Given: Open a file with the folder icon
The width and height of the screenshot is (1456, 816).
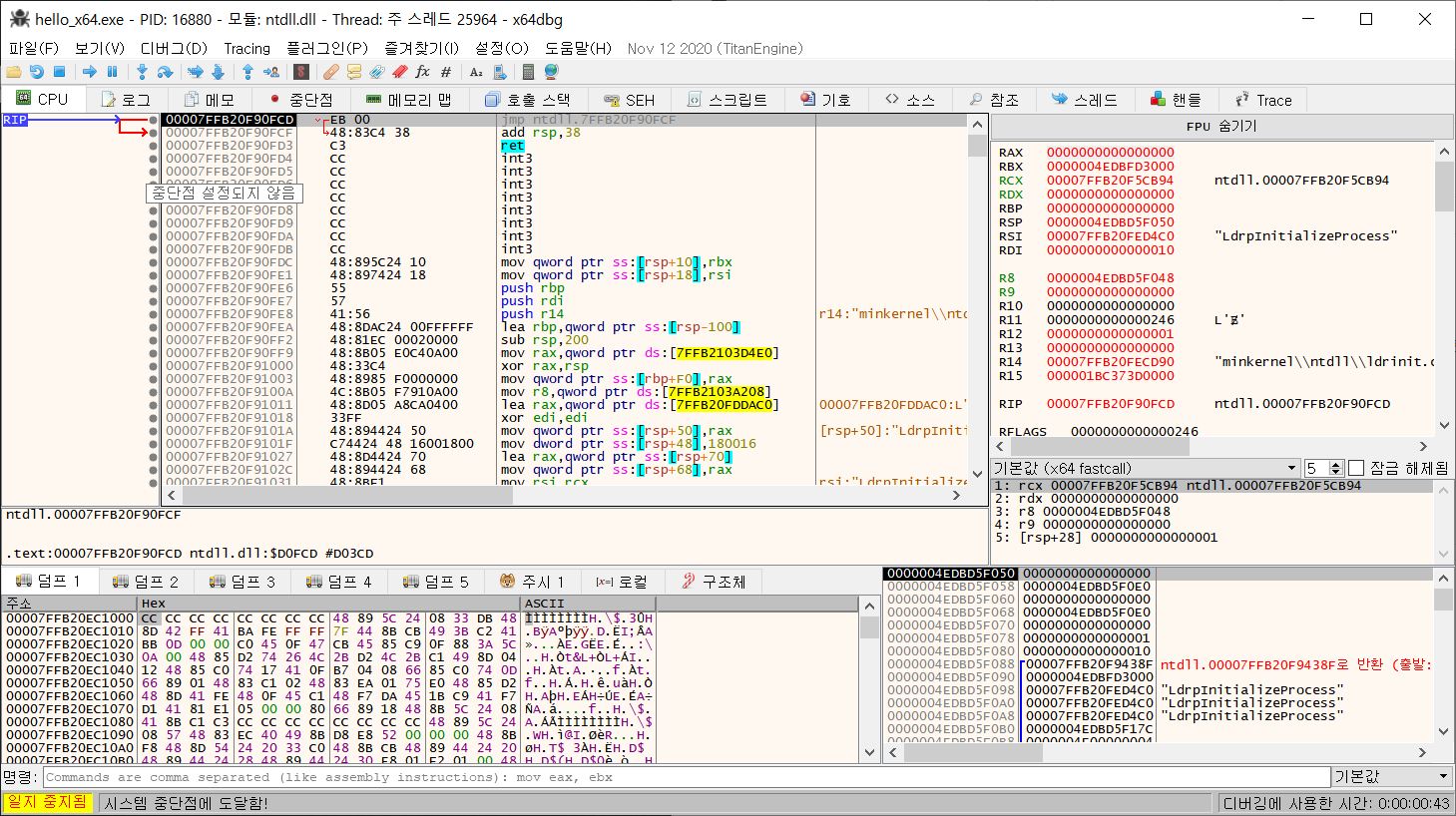Looking at the screenshot, I should point(14,72).
